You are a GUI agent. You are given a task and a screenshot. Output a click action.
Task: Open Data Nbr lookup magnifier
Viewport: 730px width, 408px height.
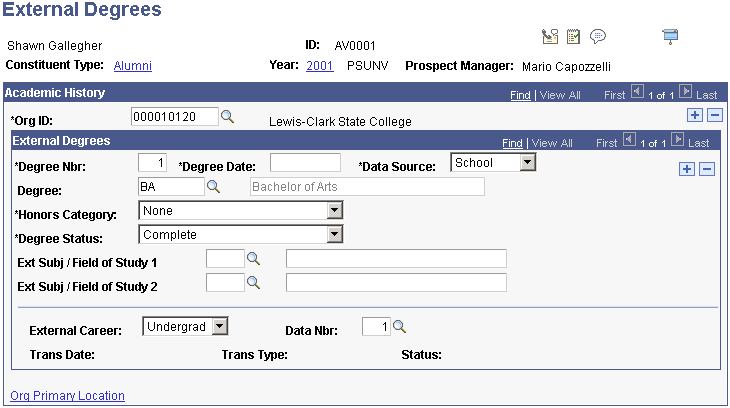(x=399, y=327)
